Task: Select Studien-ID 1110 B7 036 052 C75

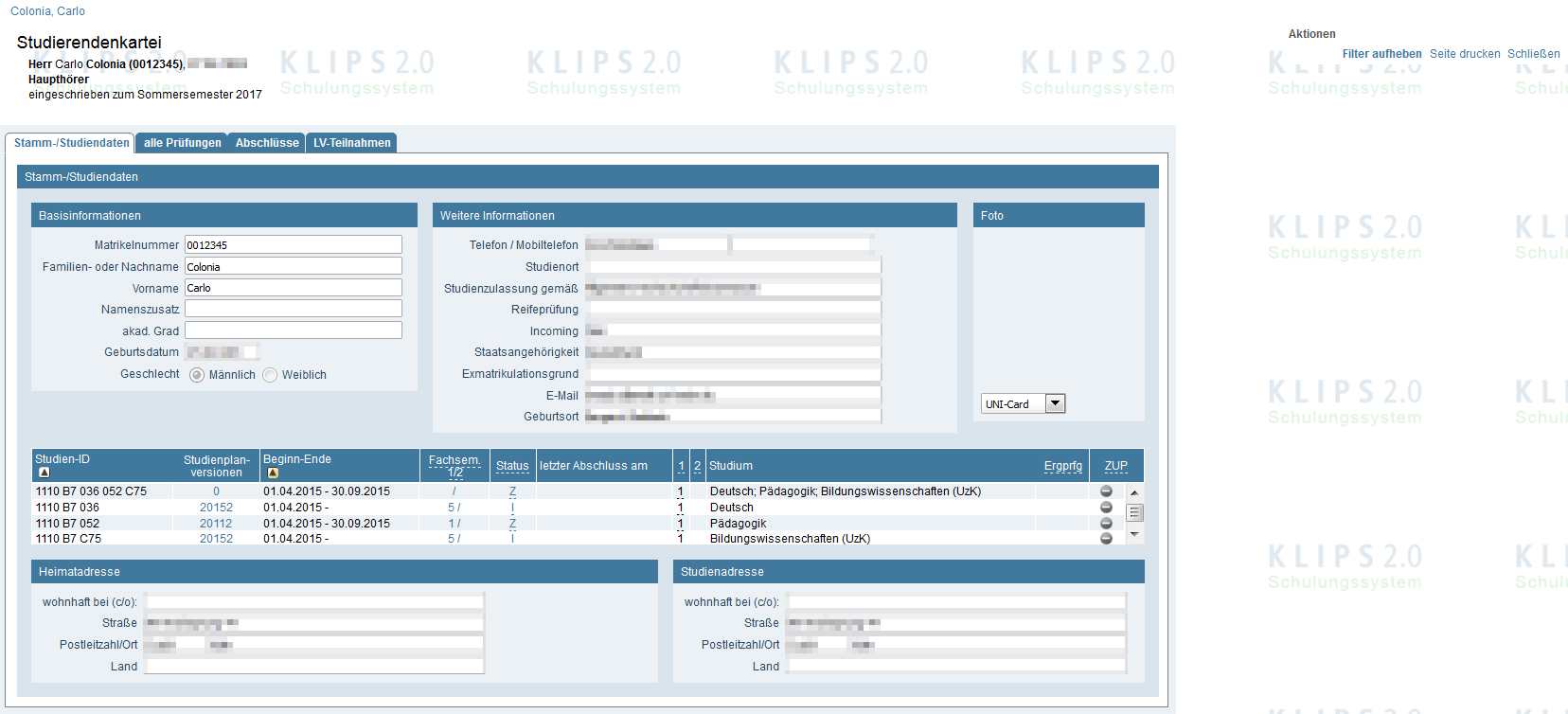Action: pos(91,491)
